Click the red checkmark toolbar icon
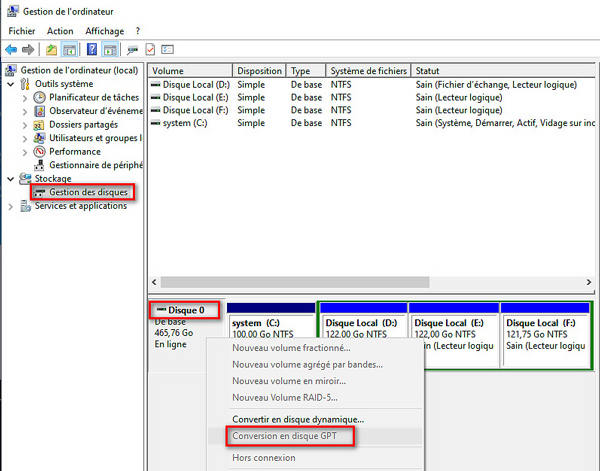This screenshot has height=471, width=600. (150, 49)
